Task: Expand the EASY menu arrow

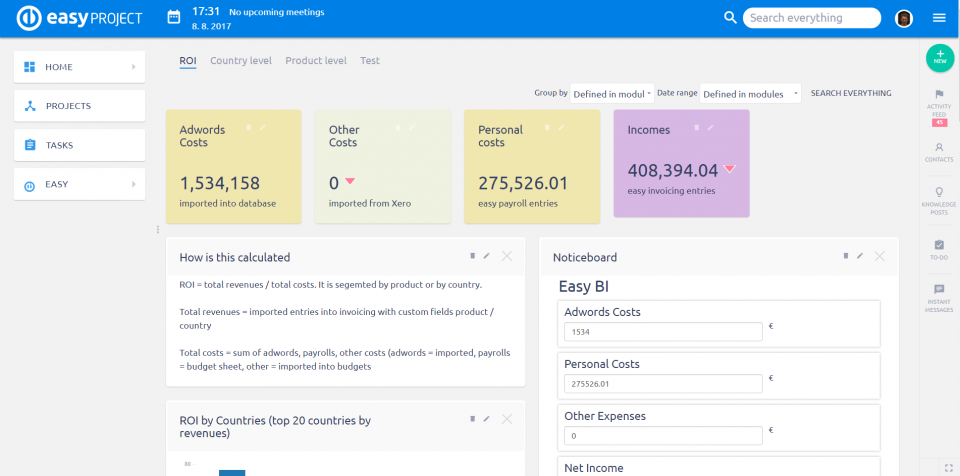Action: (133, 184)
